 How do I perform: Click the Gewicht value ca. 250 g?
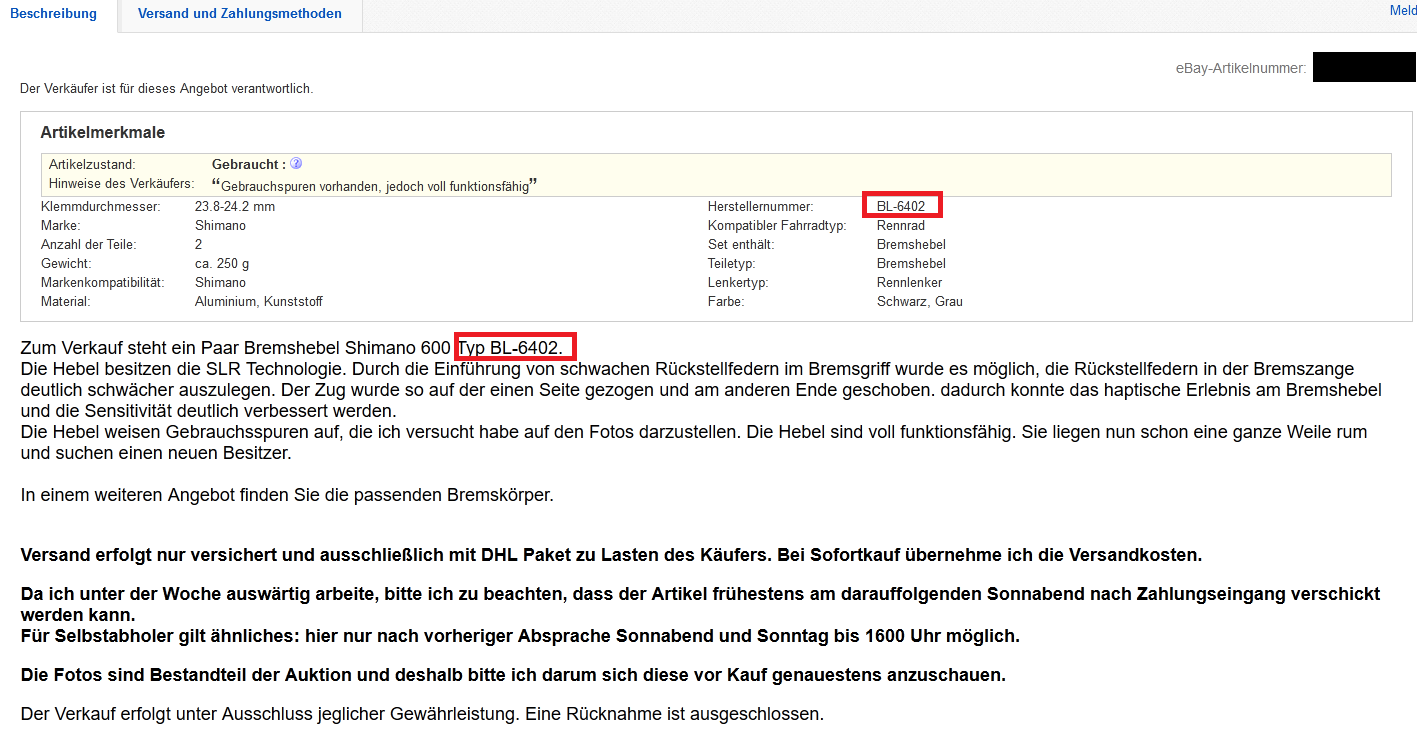pos(222,264)
